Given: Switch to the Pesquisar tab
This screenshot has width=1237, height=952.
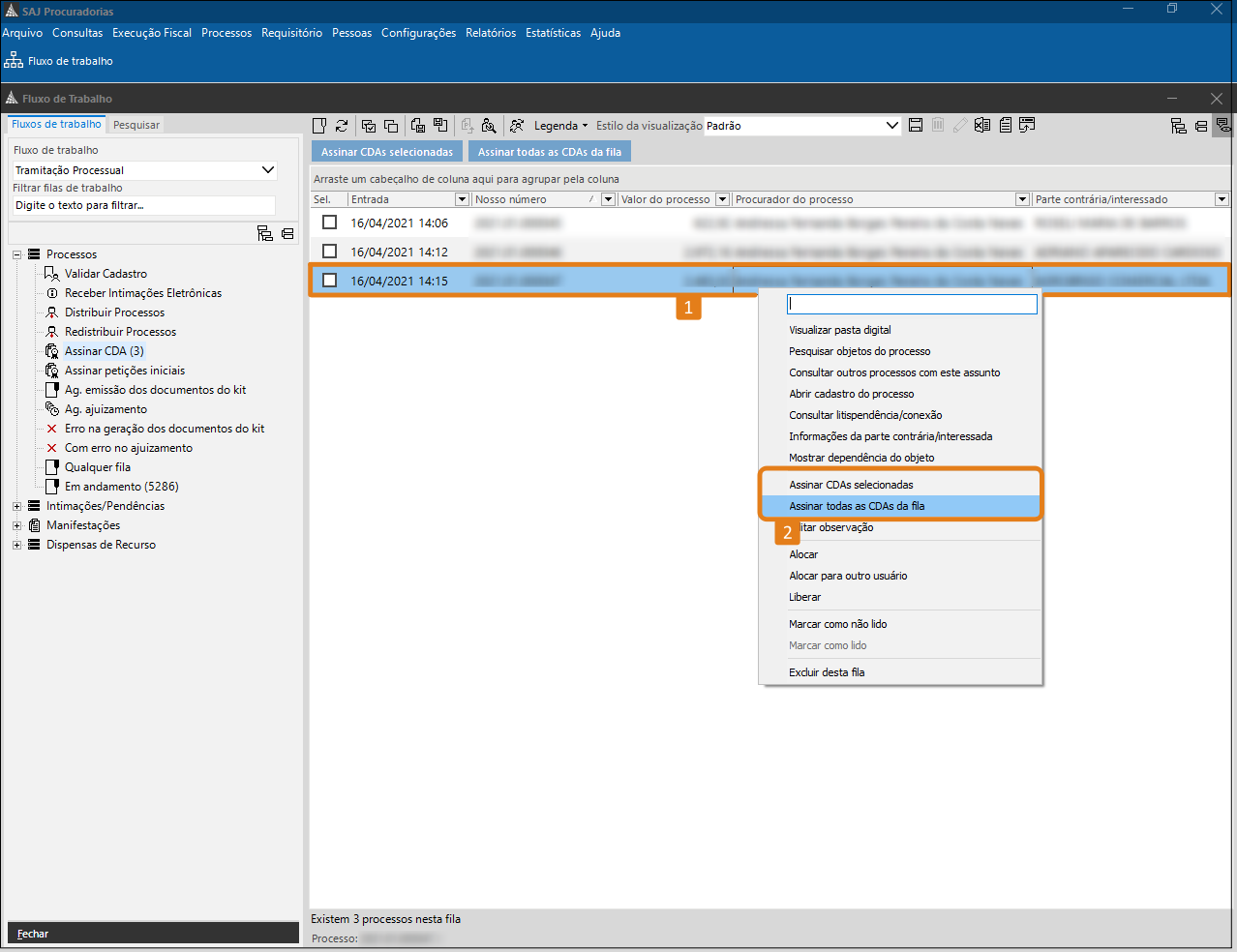Looking at the screenshot, I should click(x=136, y=125).
